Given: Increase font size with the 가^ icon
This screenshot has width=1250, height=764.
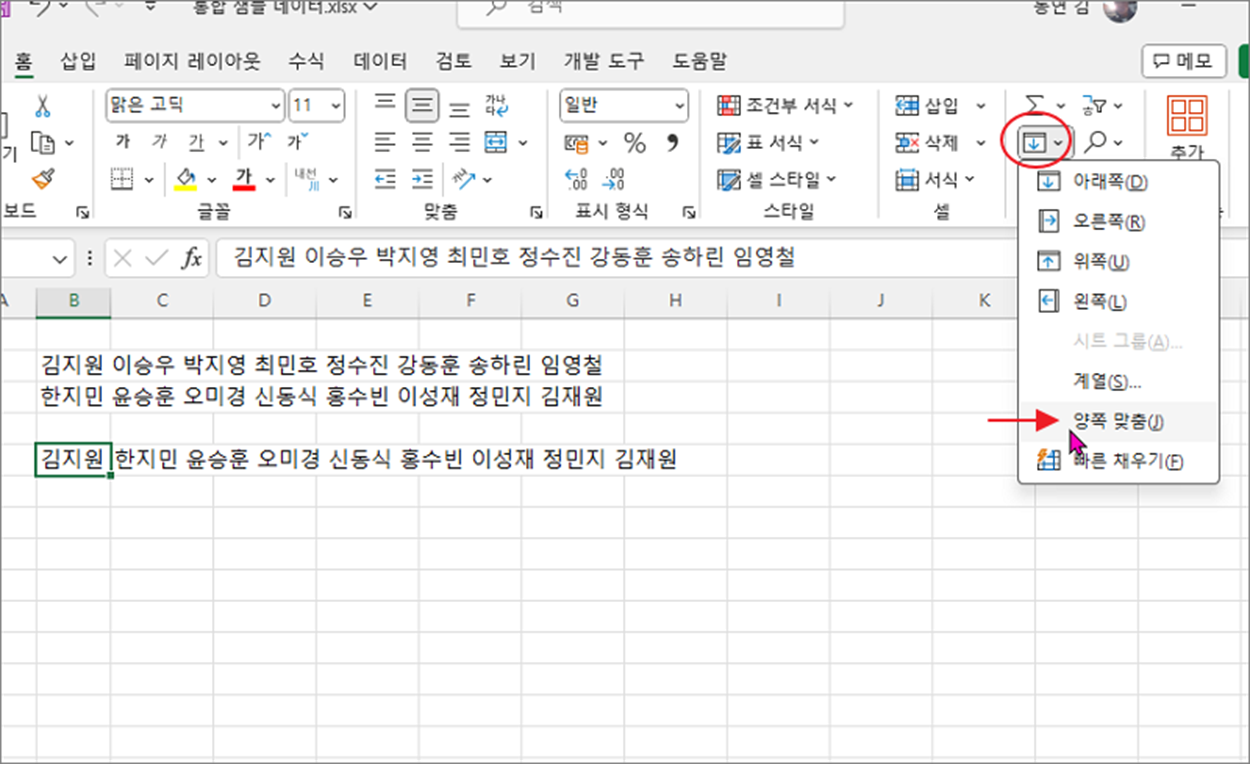Looking at the screenshot, I should coord(260,142).
